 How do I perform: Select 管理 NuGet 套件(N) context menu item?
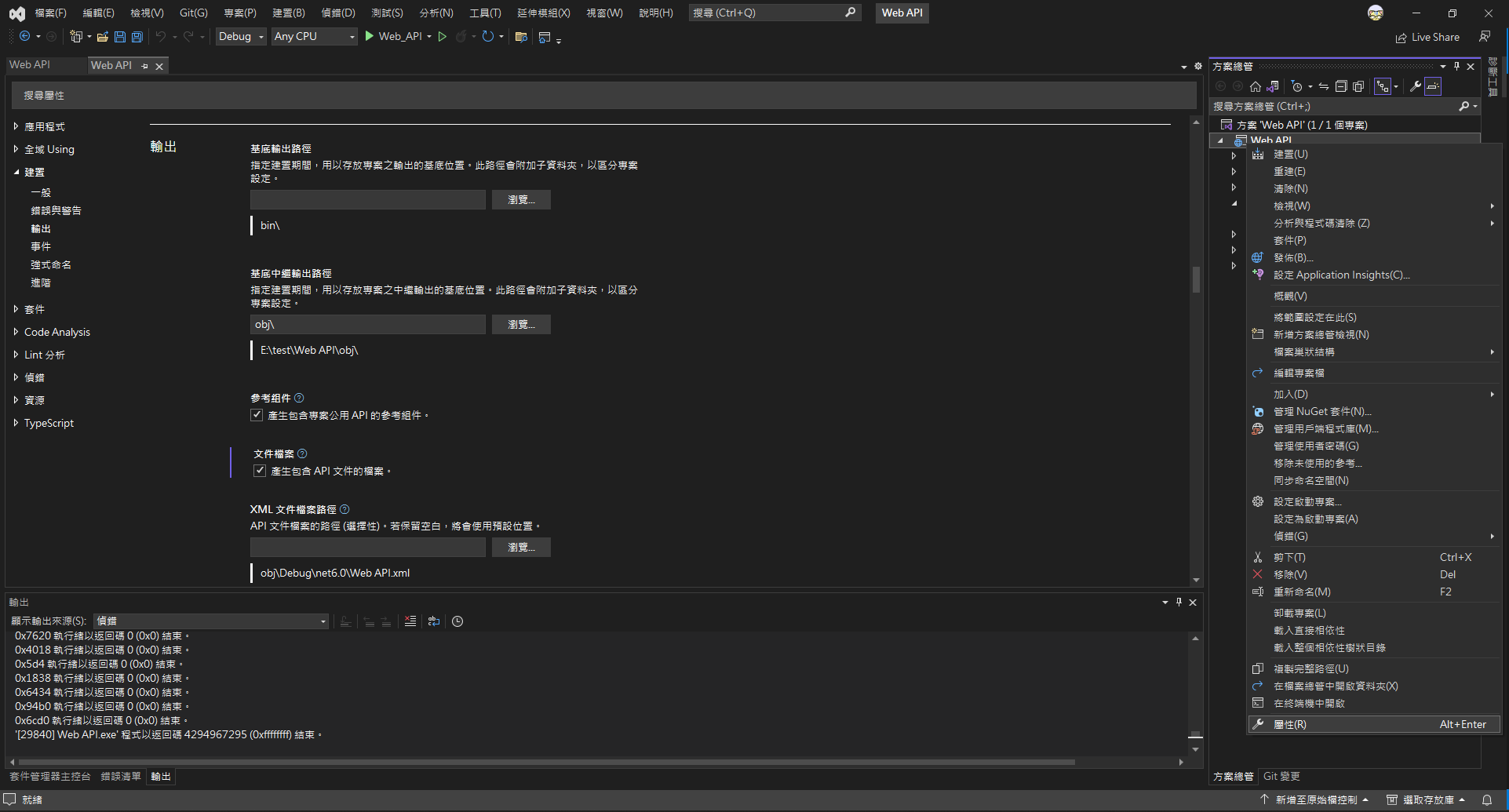[1373, 411]
